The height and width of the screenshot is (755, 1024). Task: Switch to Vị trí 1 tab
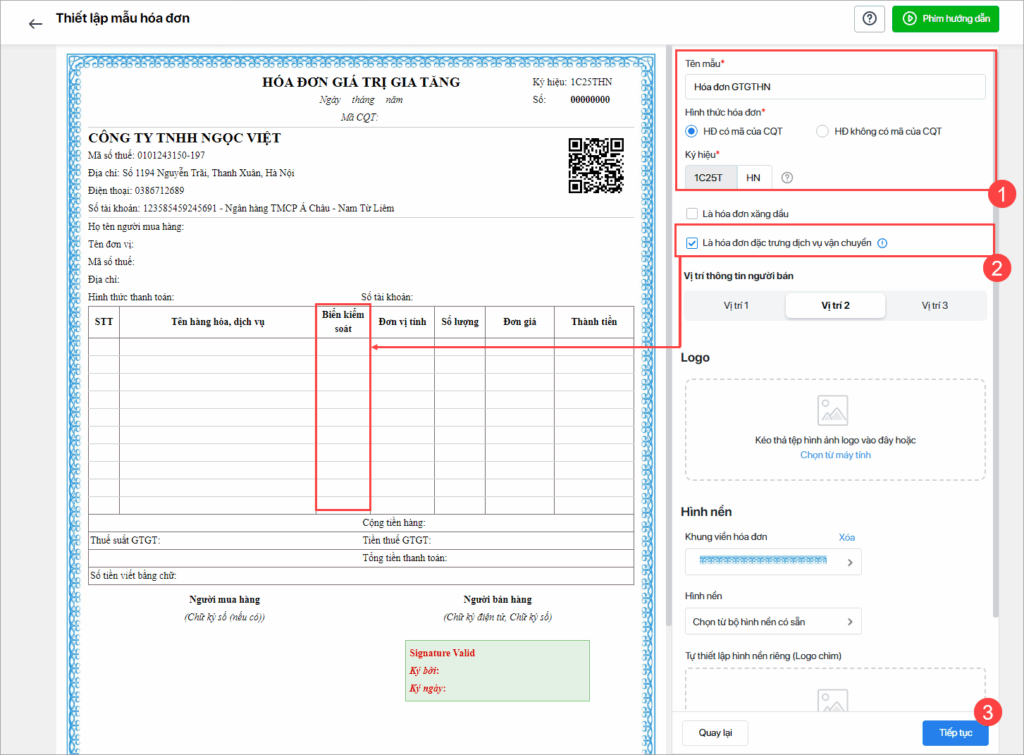tap(736, 306)
